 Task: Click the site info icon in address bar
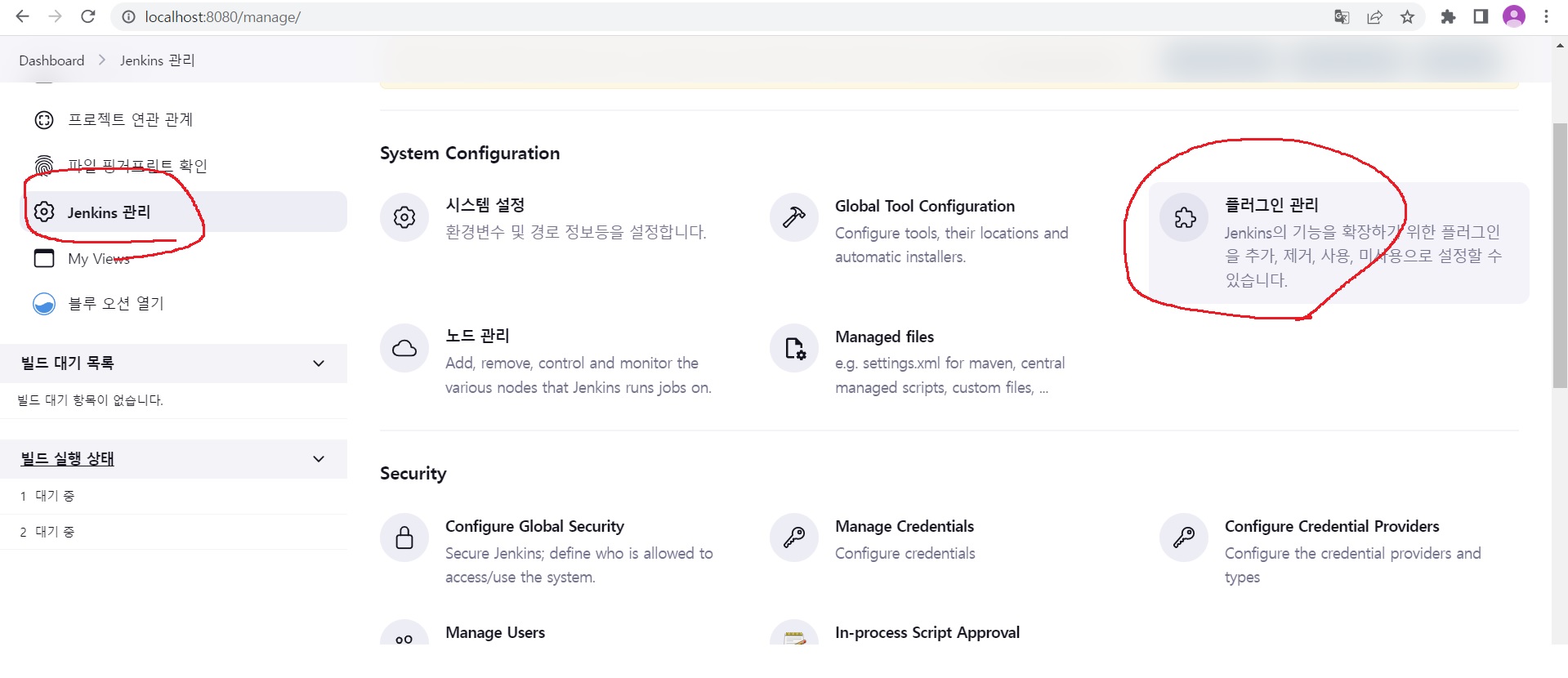[x=128, y=16]
